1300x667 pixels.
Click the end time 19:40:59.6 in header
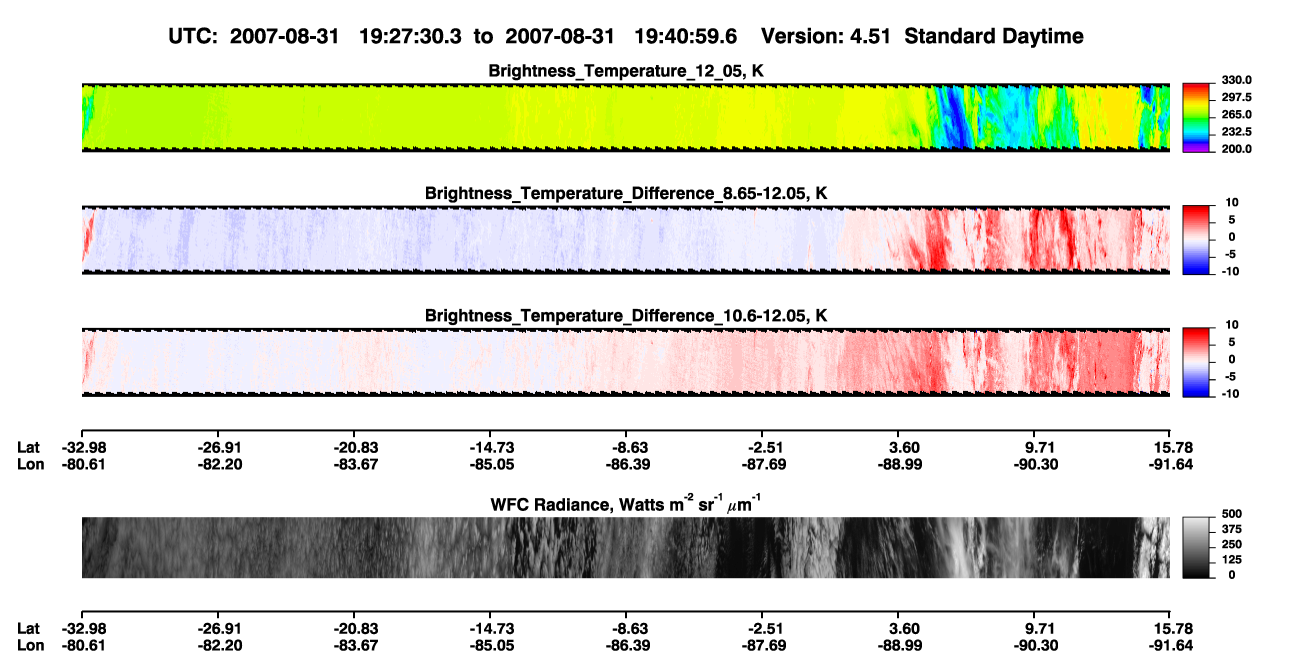[x=685, y=37]
